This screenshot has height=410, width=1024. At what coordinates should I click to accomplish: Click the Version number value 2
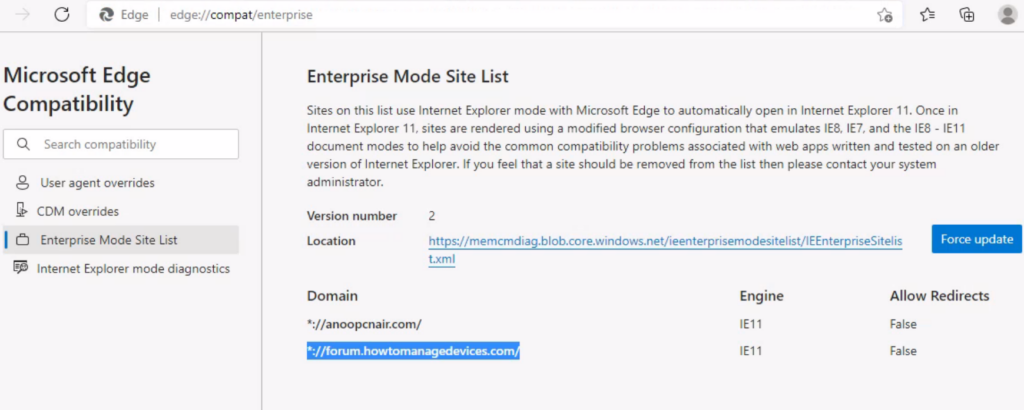click(432, 216)
